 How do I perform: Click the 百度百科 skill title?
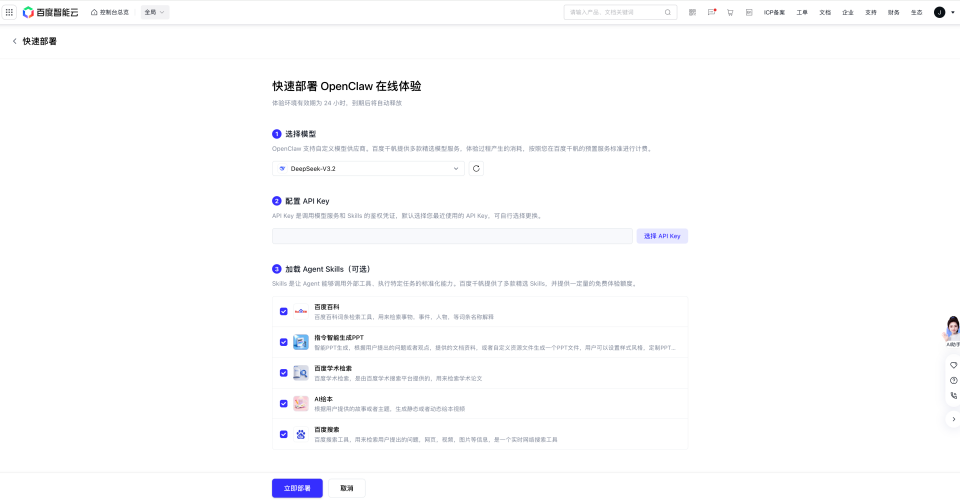point(327,307)
